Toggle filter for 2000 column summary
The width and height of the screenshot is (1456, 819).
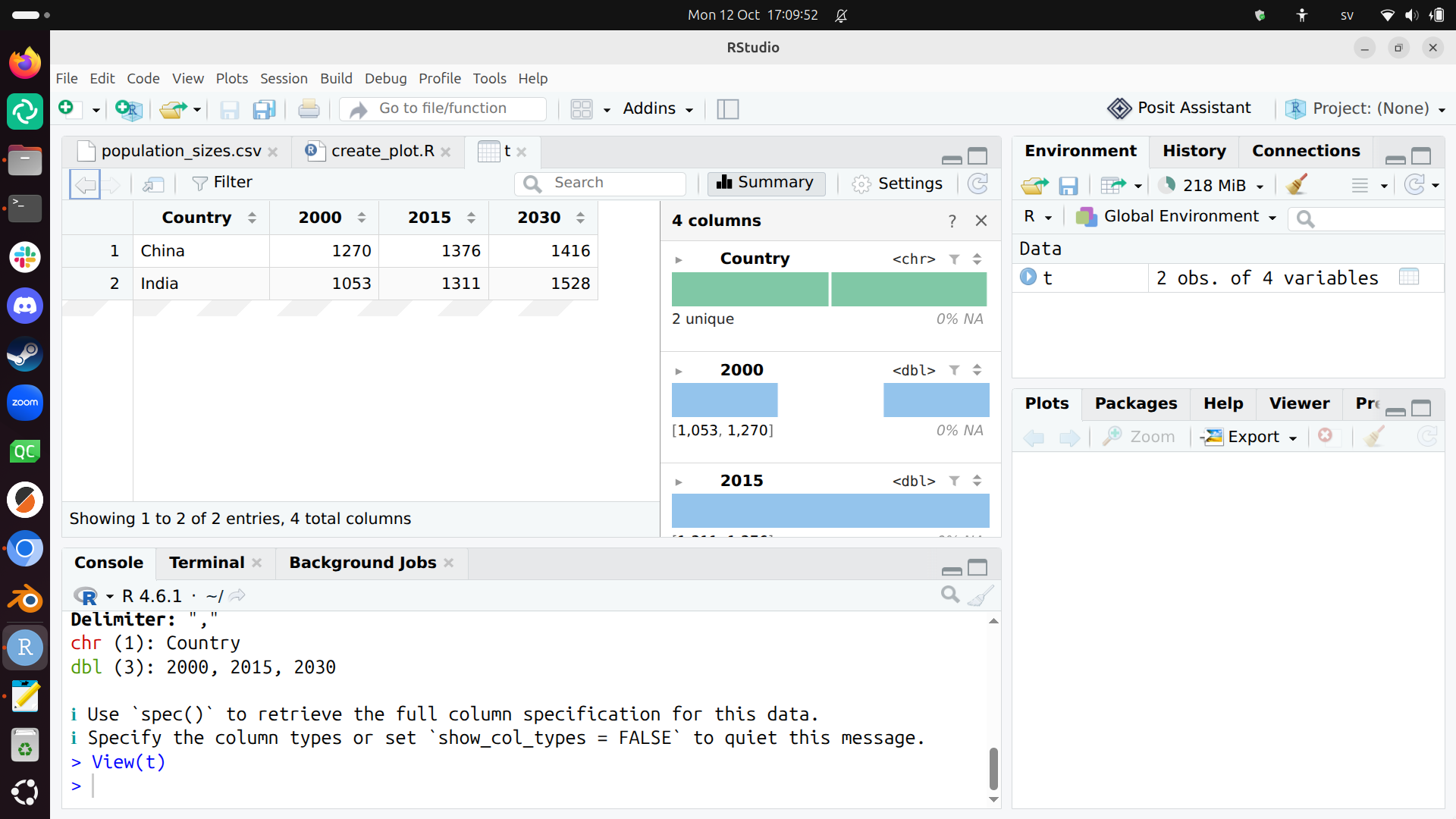955,370
